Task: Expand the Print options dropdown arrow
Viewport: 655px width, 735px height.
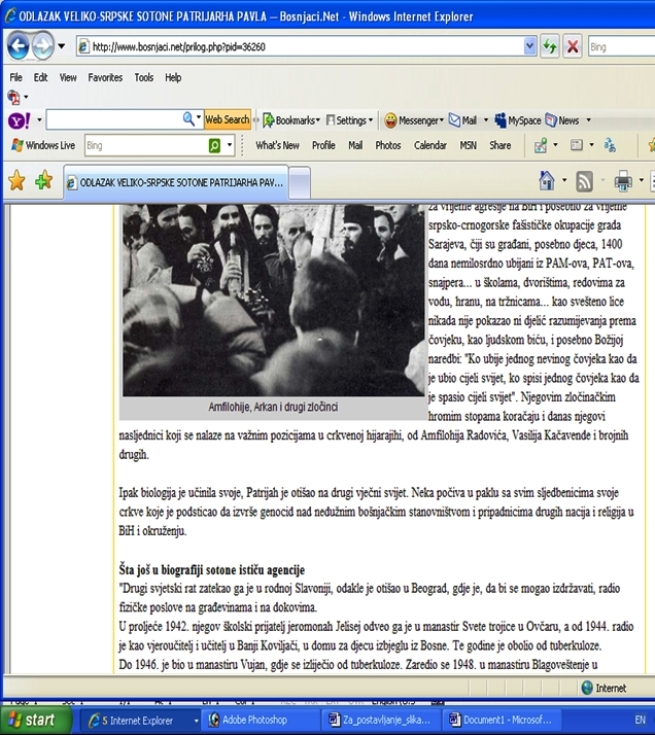Action: 641,180
